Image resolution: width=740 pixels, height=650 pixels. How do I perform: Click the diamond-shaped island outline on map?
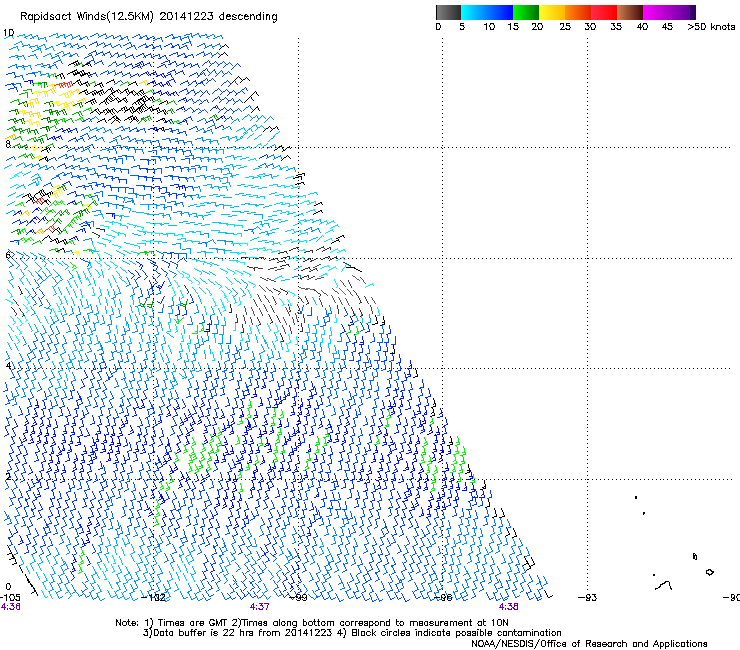(709, 572)
